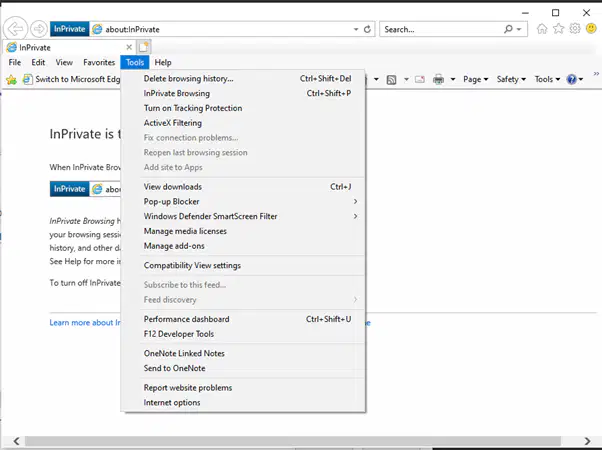Click into the address bar field
Screen dimensions: 602x450
pos(227,30)
